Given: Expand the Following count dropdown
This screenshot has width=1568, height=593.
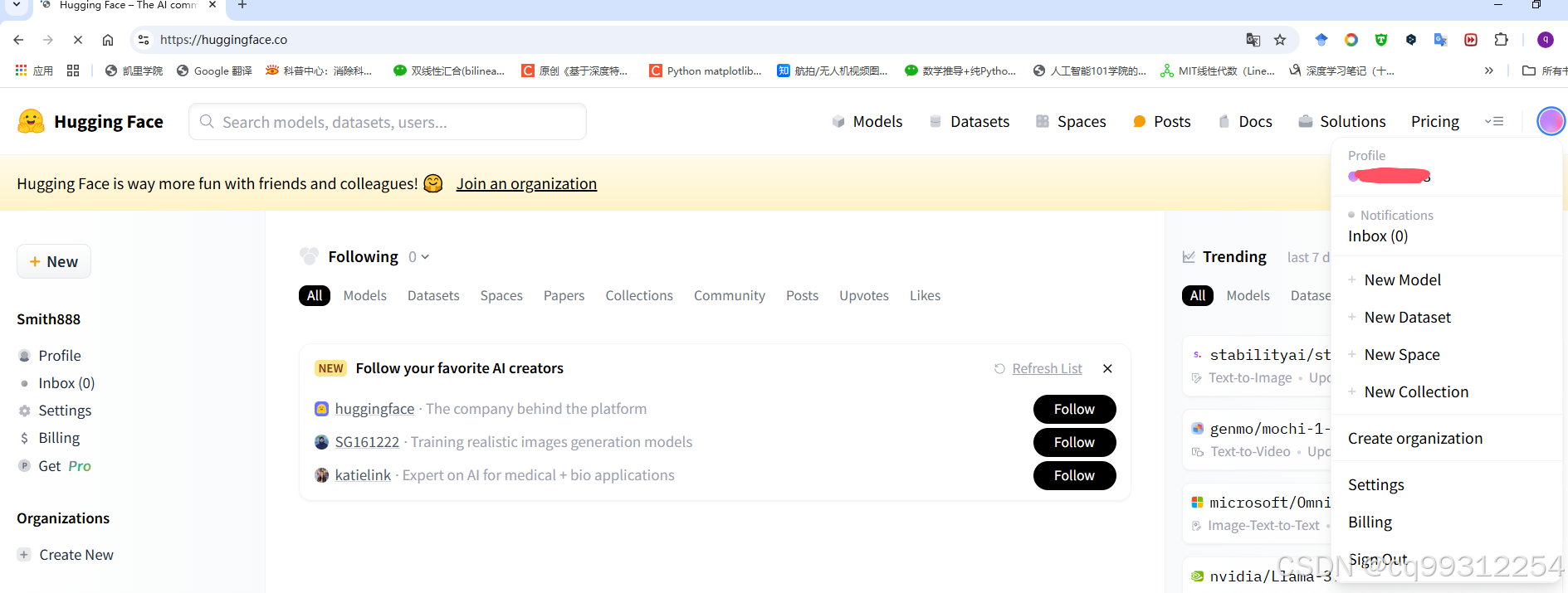Looking at the screenshot, I should (x=419, y=257).
